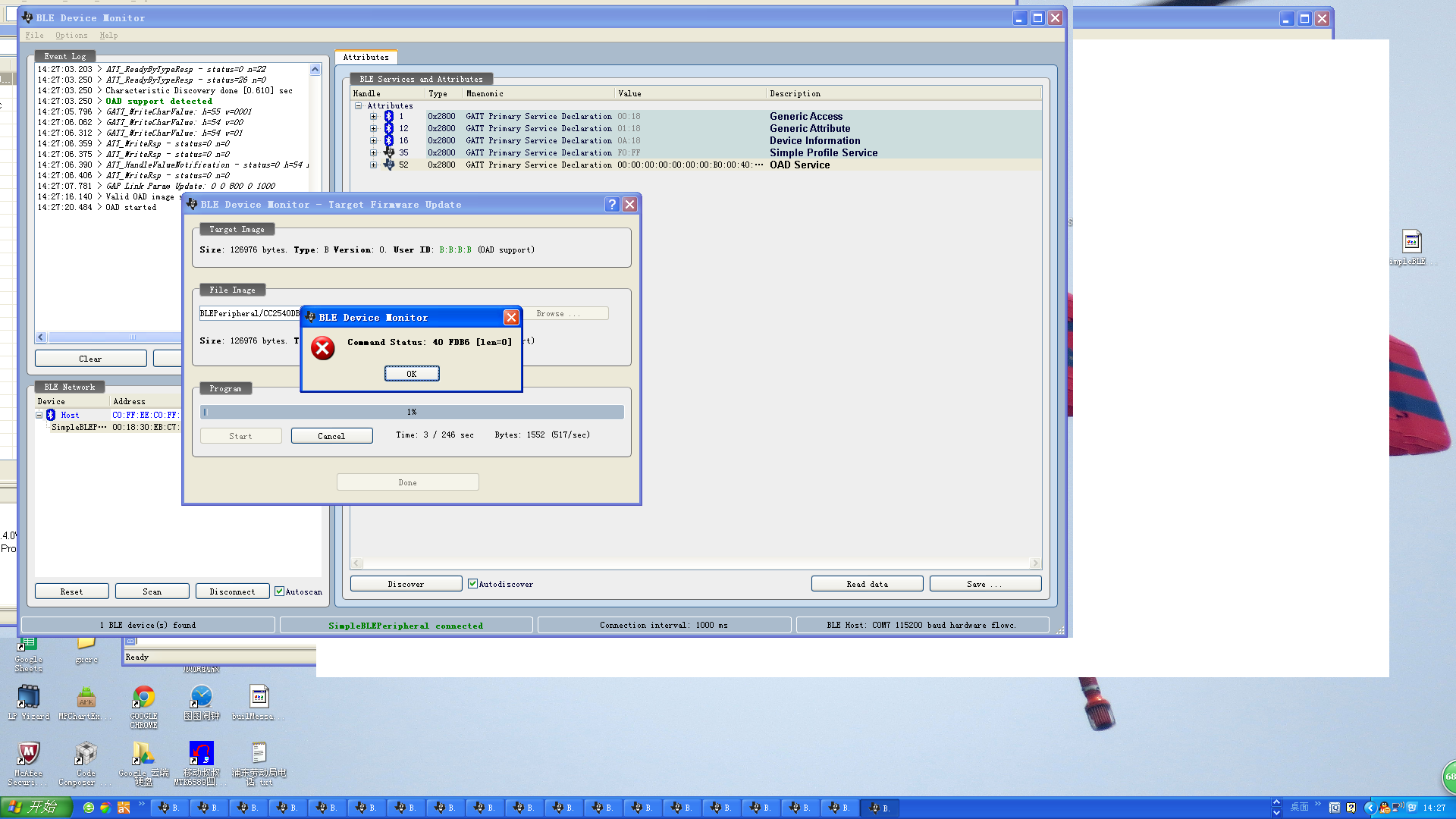Cancel the firmware programming
Viewport: 1456px width, 819px height.
pos(331,436)
